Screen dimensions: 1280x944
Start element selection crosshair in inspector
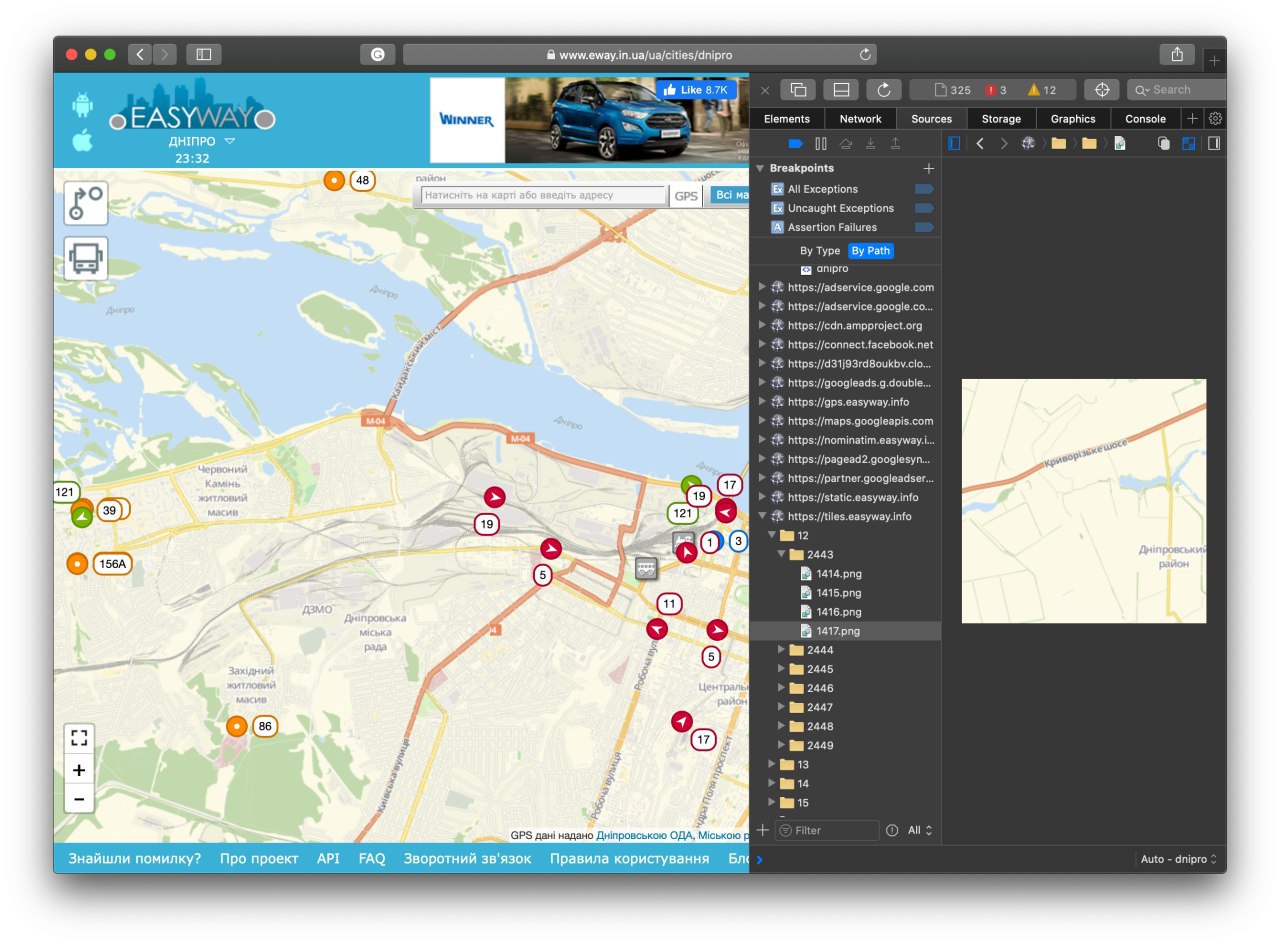click(x=1102, y=90)
